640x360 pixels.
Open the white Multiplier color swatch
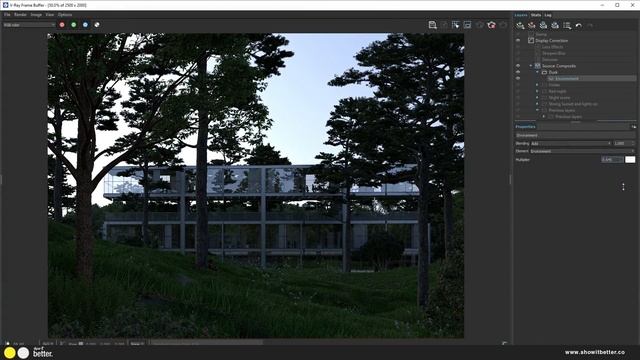tap(630, 160)
